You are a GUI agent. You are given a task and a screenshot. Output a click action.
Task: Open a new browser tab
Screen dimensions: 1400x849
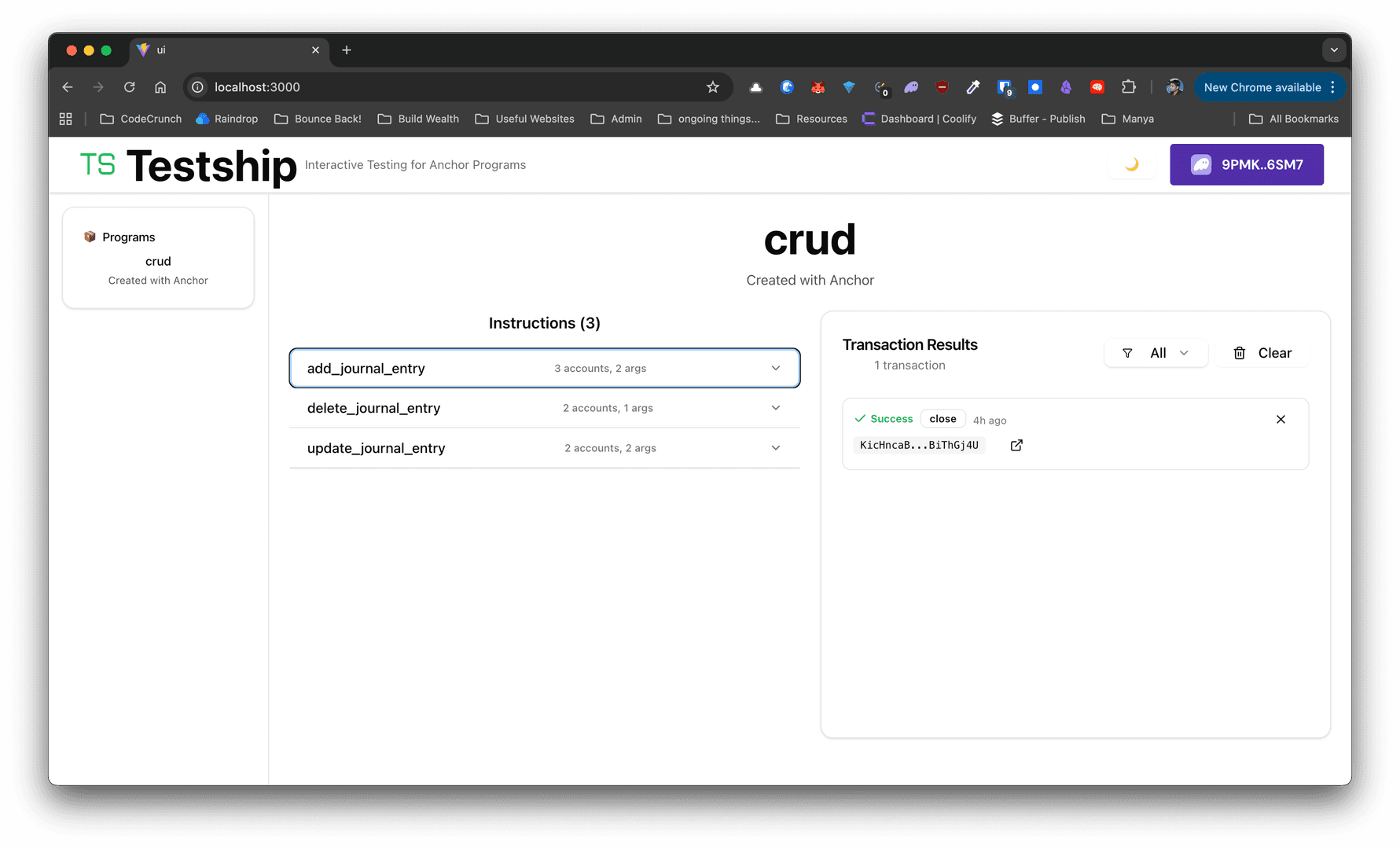pyautogui.click(x=347, y=50)
